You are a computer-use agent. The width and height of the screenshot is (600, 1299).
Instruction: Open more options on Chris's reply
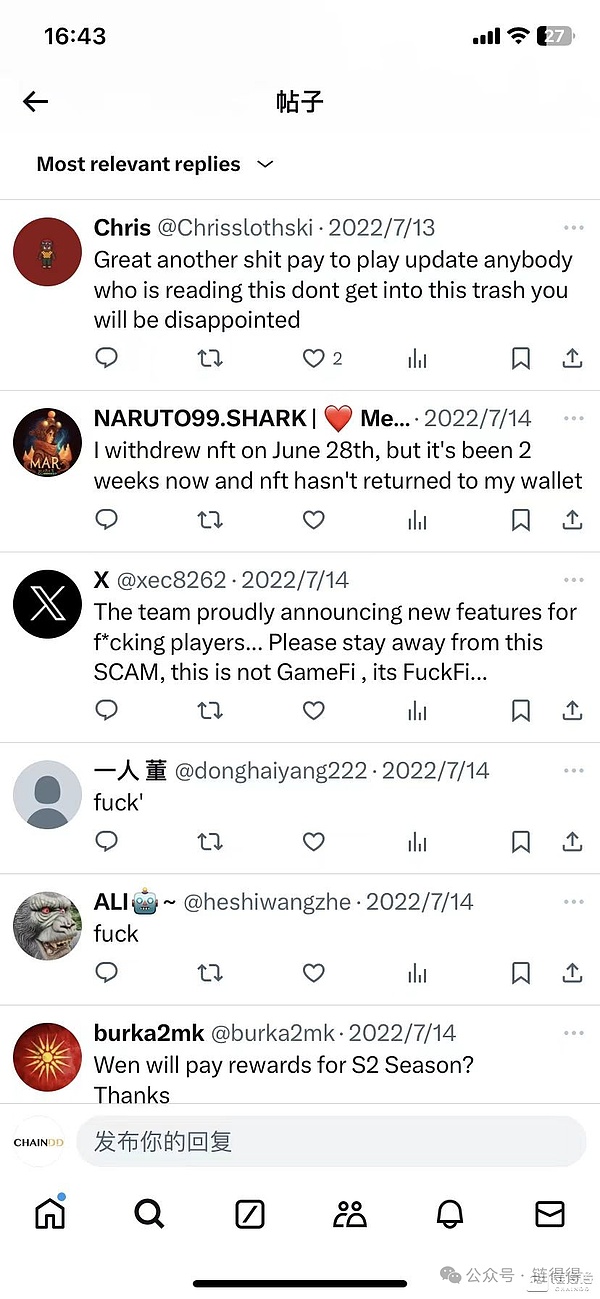[573, 227]
